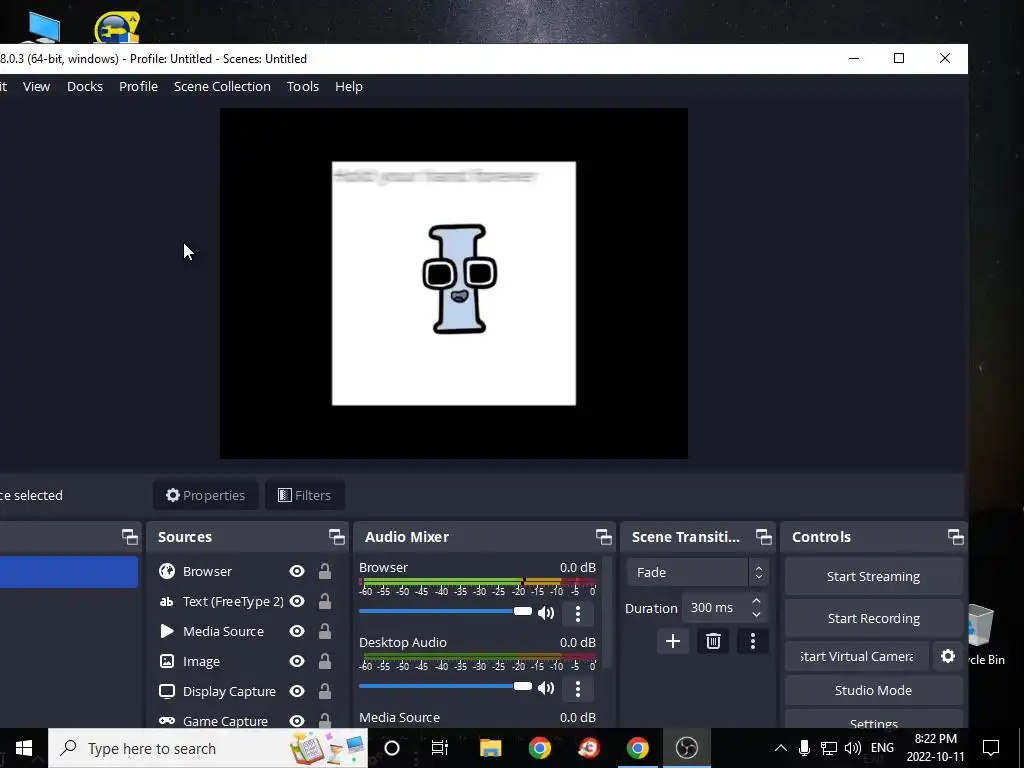
Task: Click the preview canvas image
Action: [x=454, y=283]
